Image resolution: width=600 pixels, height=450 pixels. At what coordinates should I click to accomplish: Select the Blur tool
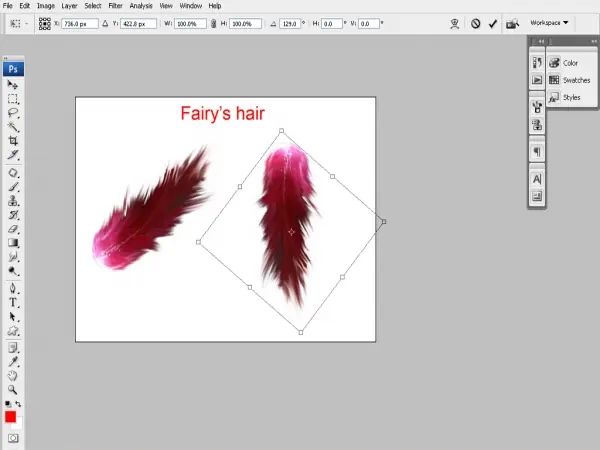[13, 257]
